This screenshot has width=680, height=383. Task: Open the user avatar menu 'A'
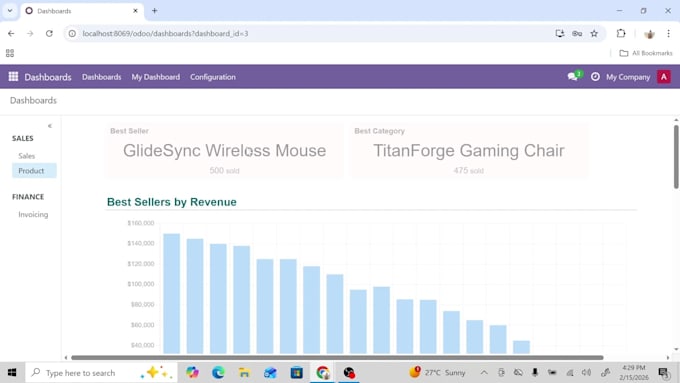pyautogui.click(x=664, y=77)
